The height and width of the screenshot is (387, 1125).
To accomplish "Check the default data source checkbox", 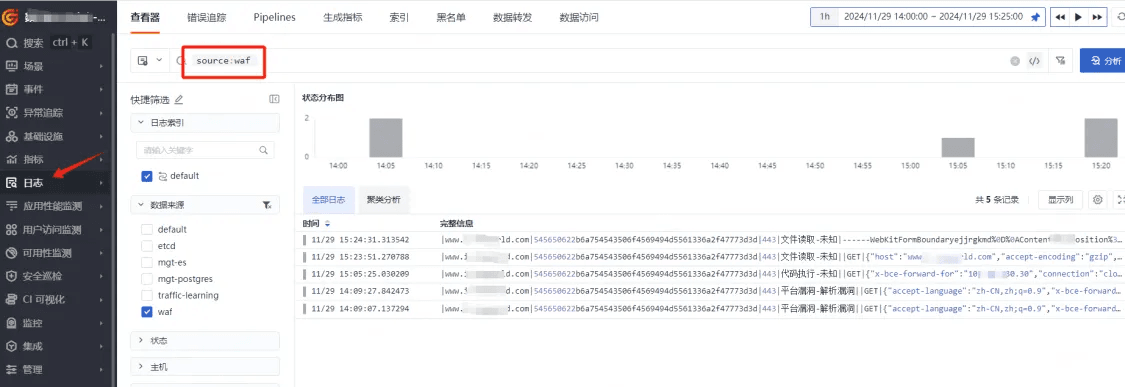I will click(147, 230).
